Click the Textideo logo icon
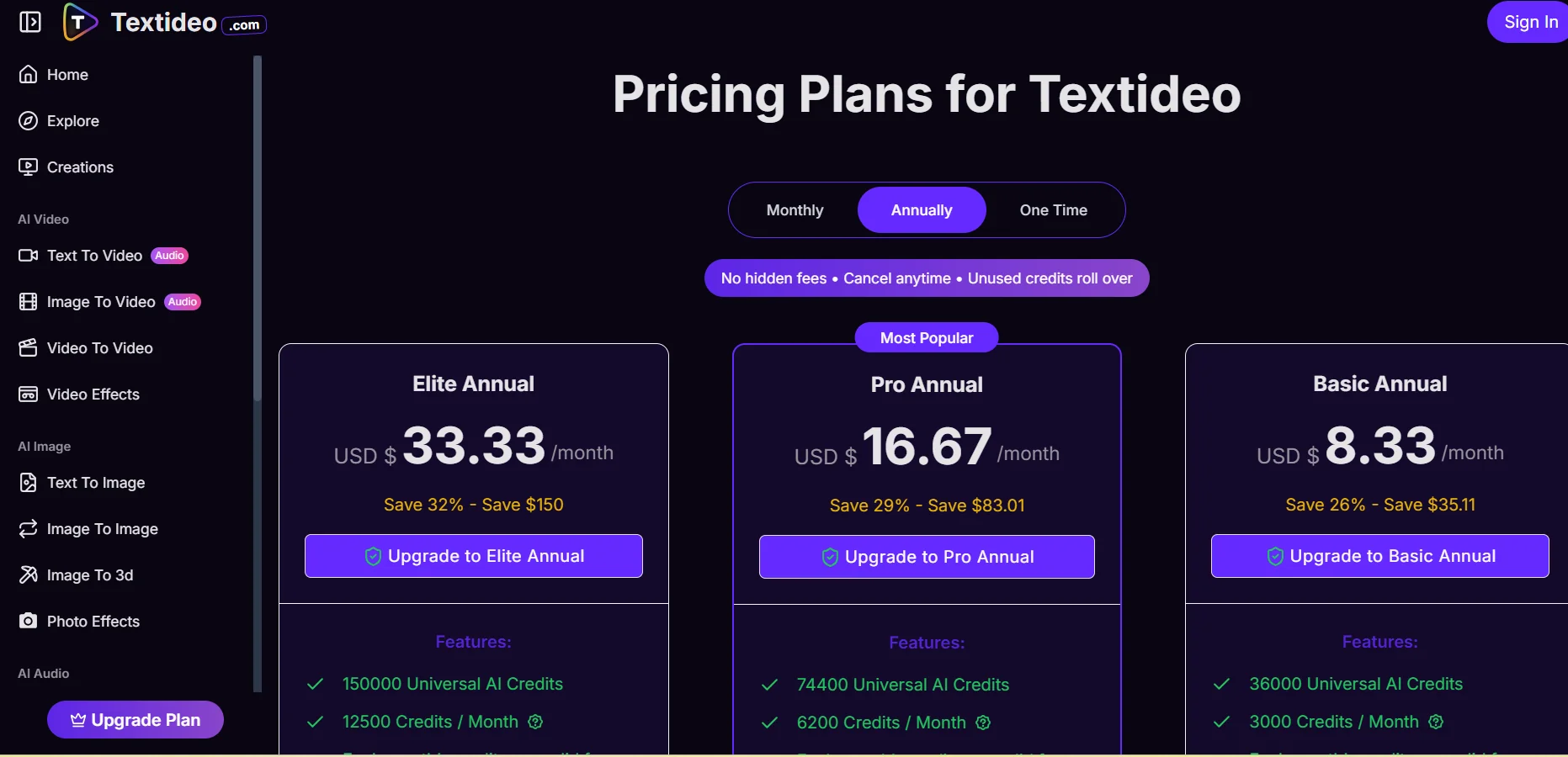Viewport: 1568px width, 757px height. pyautogui.click(x=79, y=22)
